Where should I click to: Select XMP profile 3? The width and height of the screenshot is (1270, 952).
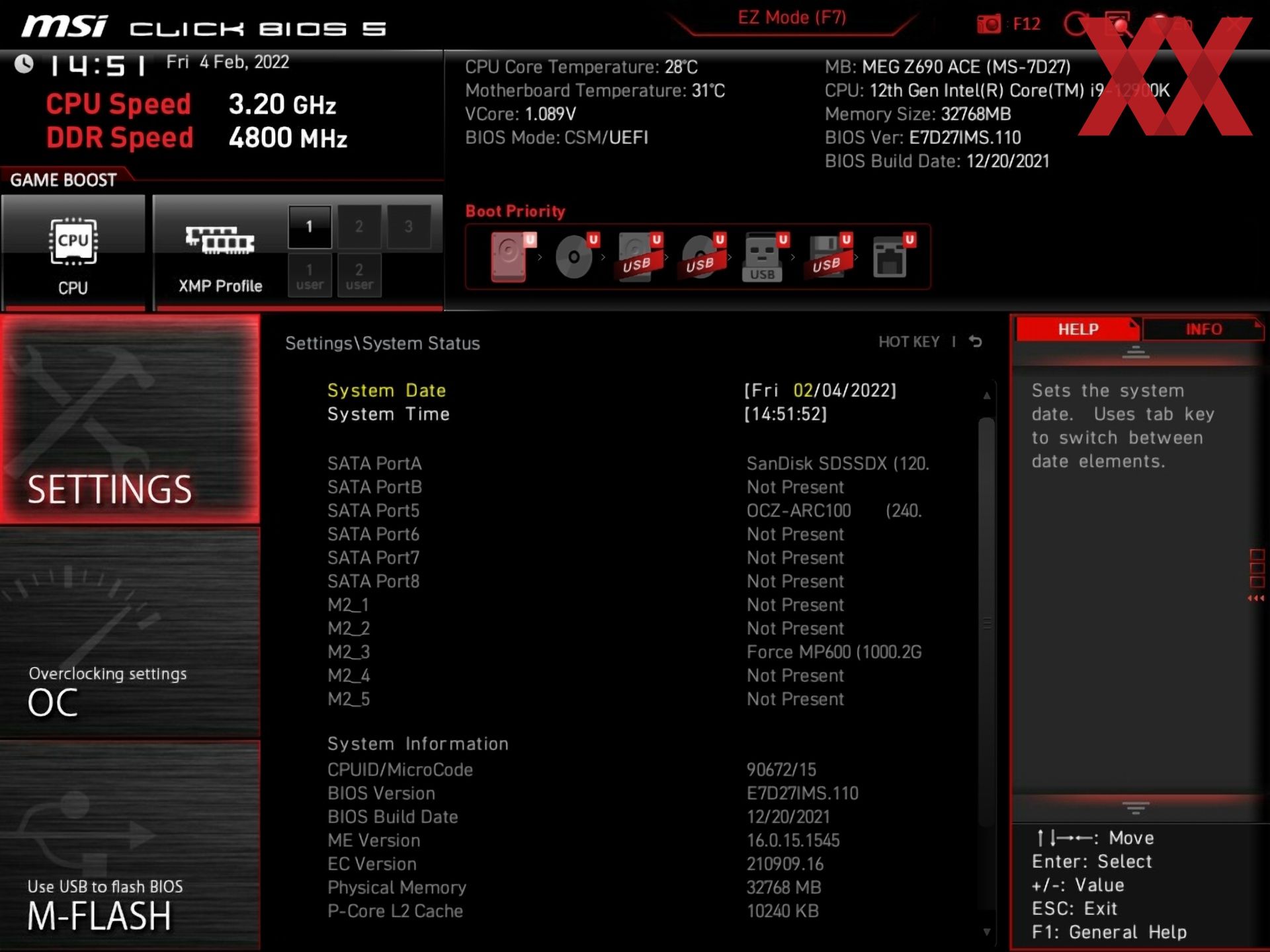coord(409,227)
